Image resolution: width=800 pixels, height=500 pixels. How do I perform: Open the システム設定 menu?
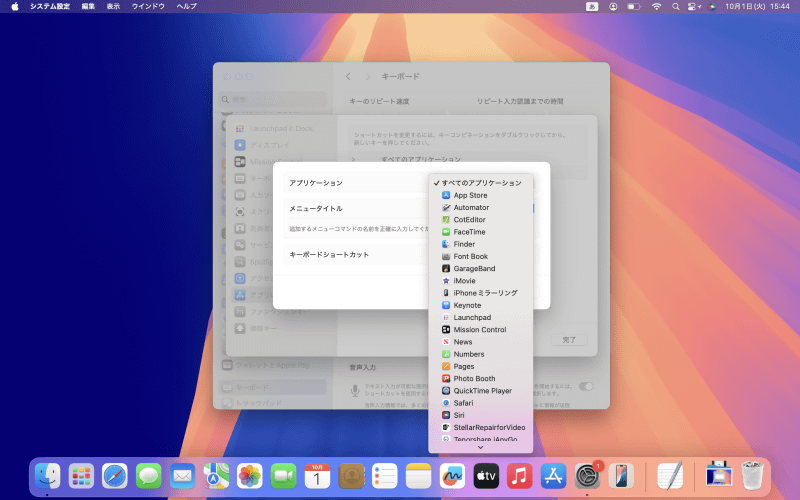click(x=49, y=6)
